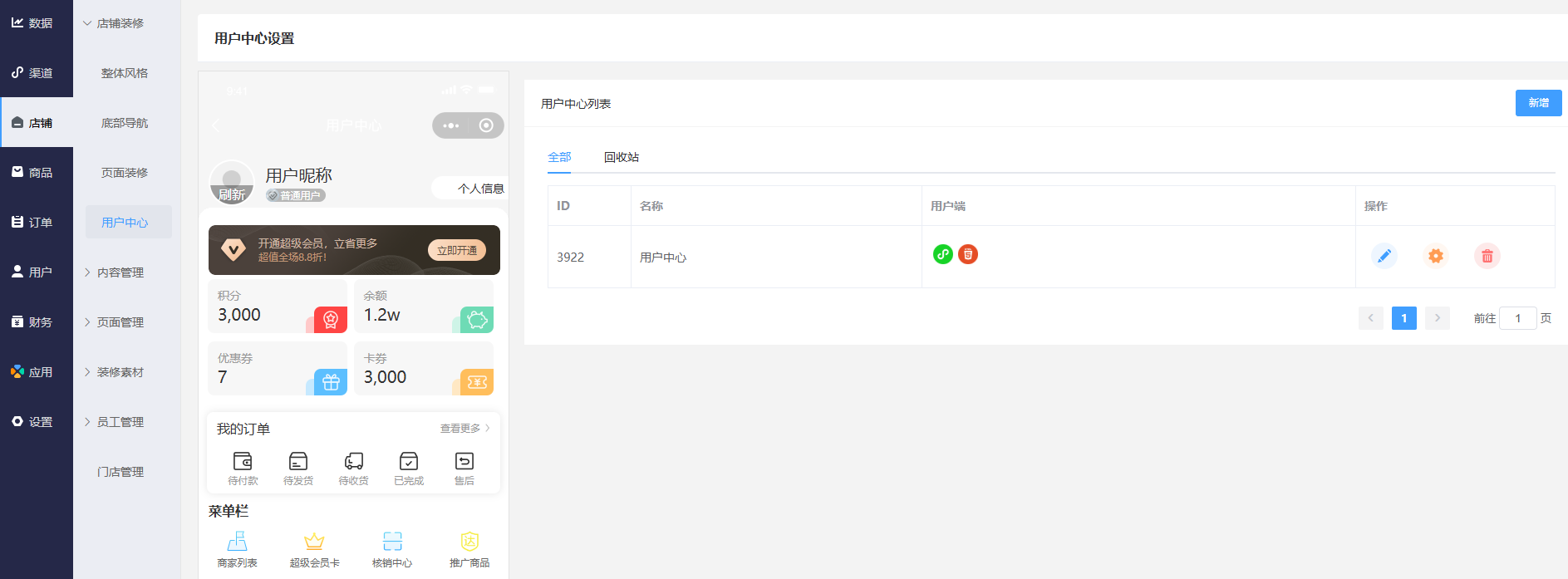Click the 待发货 order icon
1568x579 pixels.
[298, 461]
